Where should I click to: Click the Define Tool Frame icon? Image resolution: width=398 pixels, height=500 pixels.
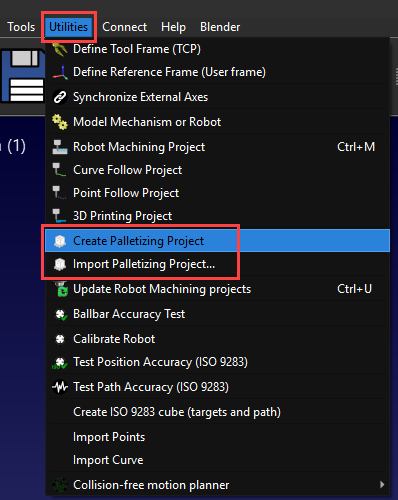pyautogui.click(x=60, y=49)
